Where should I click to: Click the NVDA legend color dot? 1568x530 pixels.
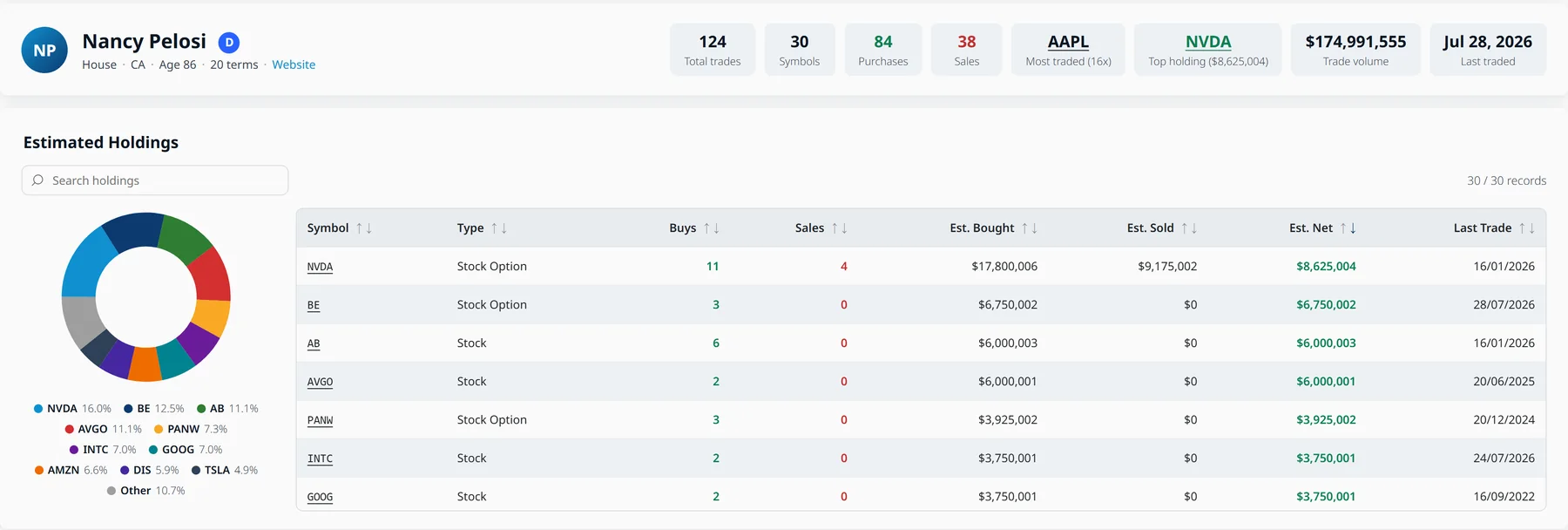click(x=38, y=409)
